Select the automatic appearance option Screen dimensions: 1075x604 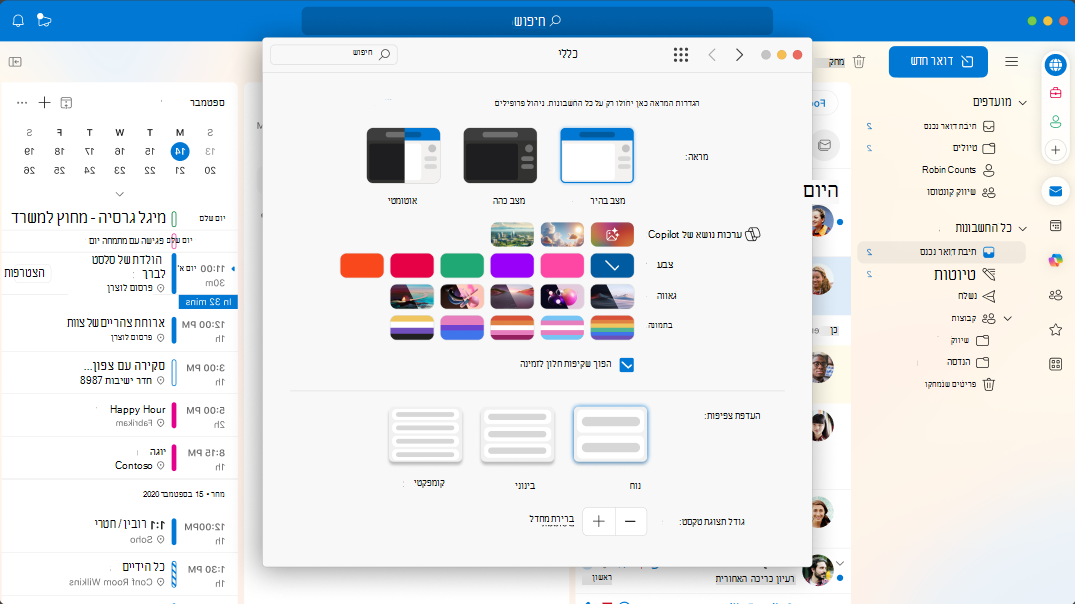(x=403, y=156)
